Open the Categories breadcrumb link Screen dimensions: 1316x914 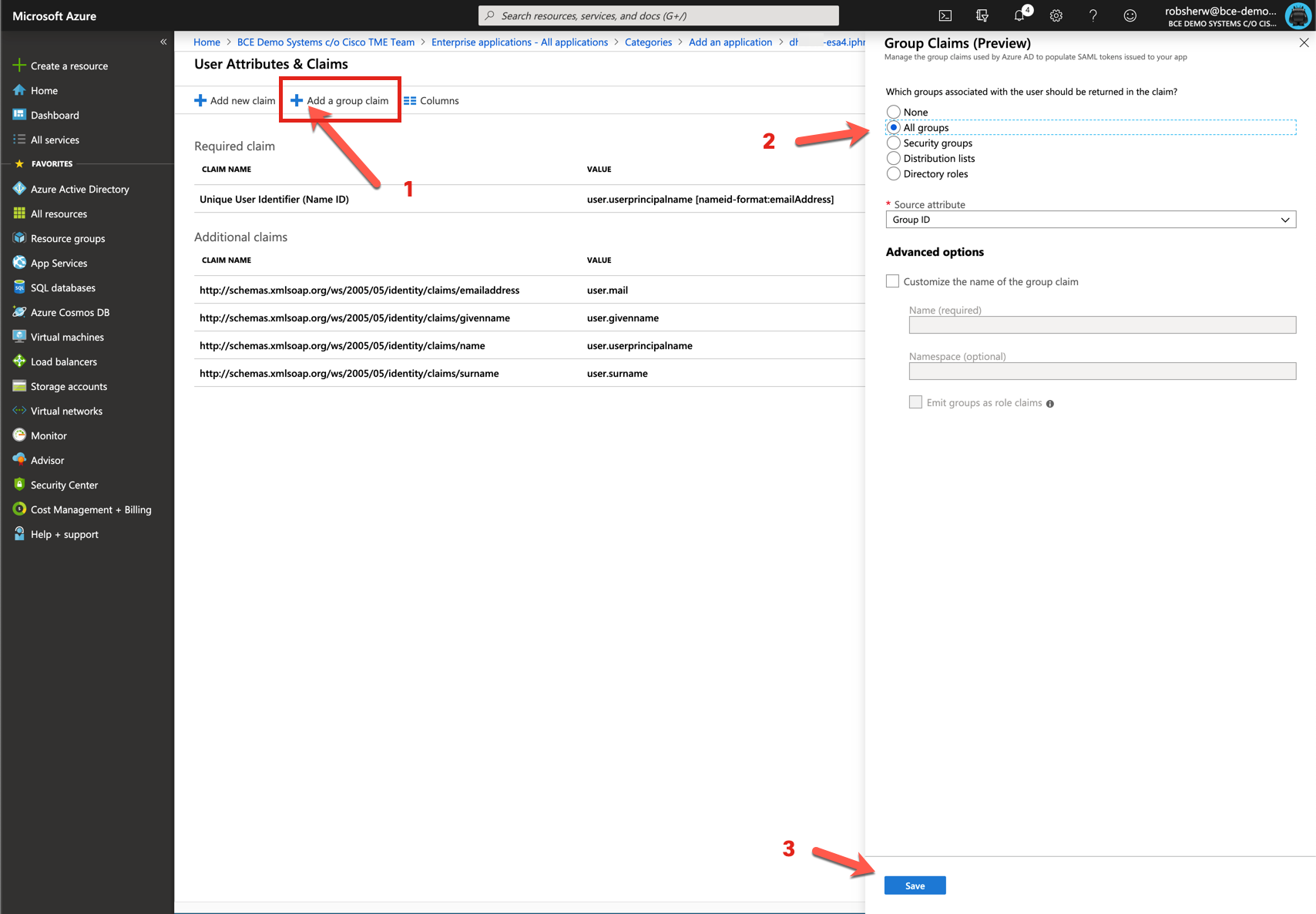point(648,42)
